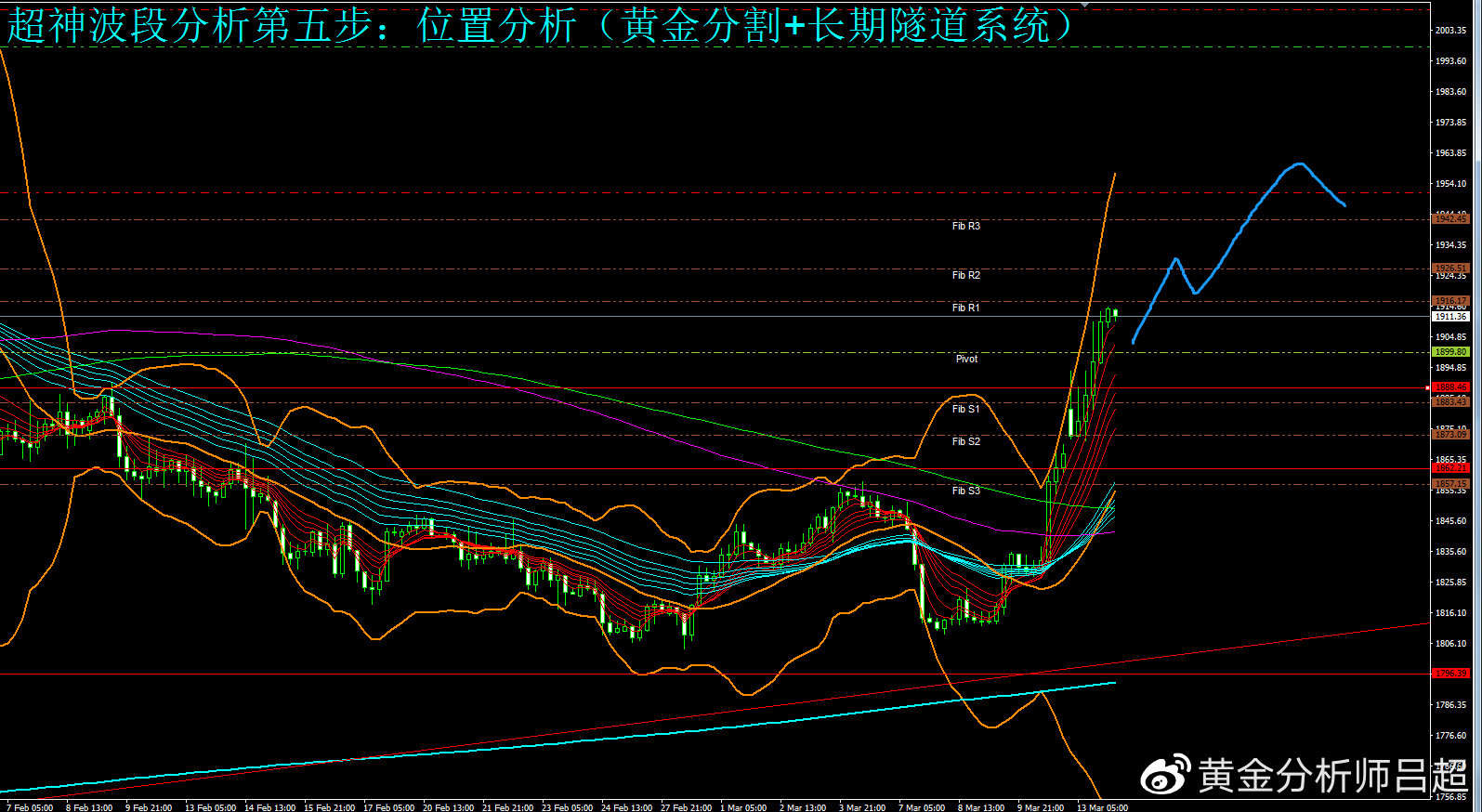Select the 1983.60 price axis value

pyautogui.click(x=1450, y=92)
